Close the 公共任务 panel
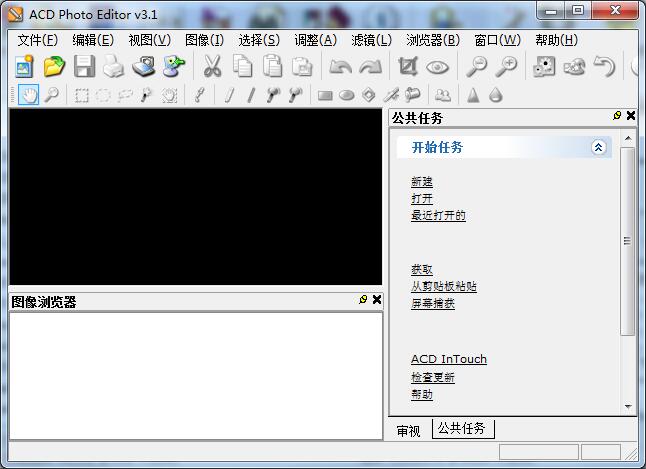This screenshot has width=646, height=469. pyautogui.click(x=631, y=116)
